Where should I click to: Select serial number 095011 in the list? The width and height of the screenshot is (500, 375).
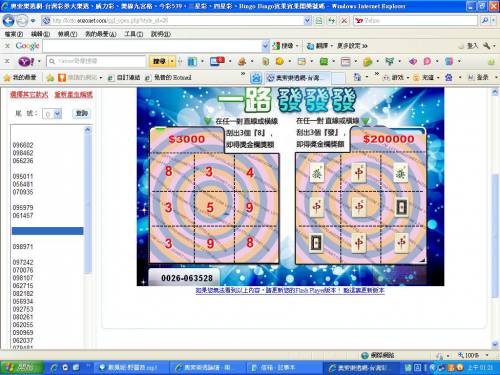coord(23,176)
